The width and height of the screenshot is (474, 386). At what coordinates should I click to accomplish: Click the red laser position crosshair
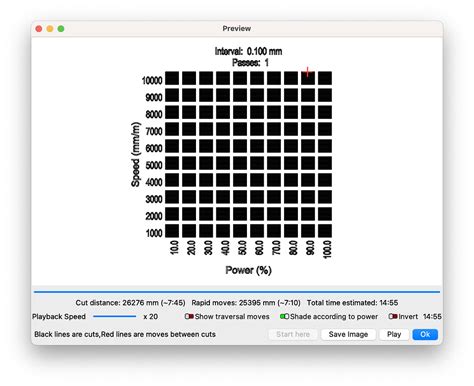[x=307, y=72]
